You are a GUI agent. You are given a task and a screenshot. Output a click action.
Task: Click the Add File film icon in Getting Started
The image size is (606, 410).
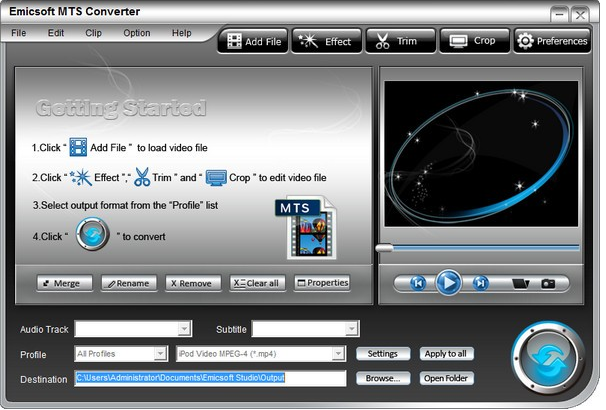78,147
